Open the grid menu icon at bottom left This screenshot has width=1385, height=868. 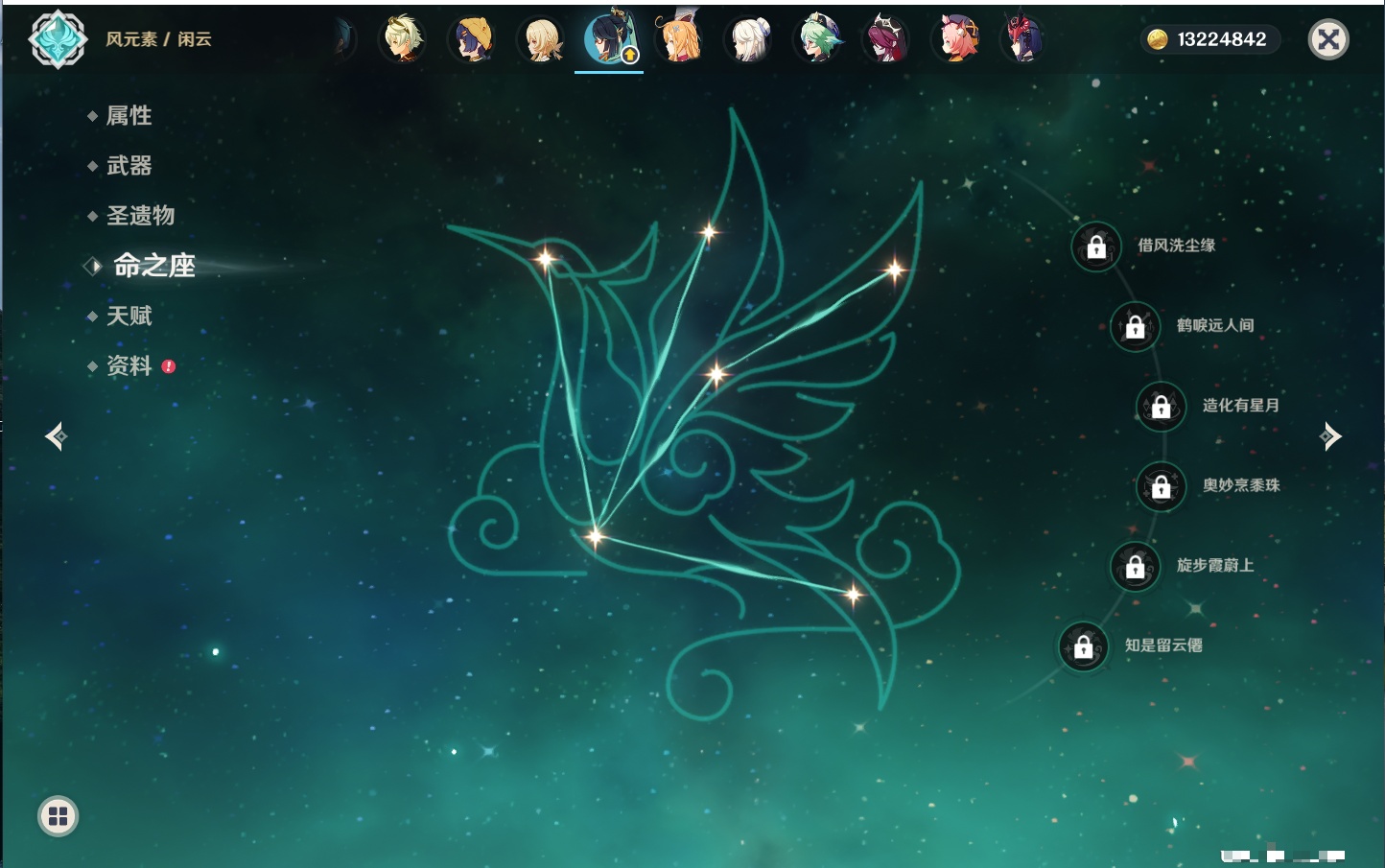pyautogui.click(x=58, y=816)
